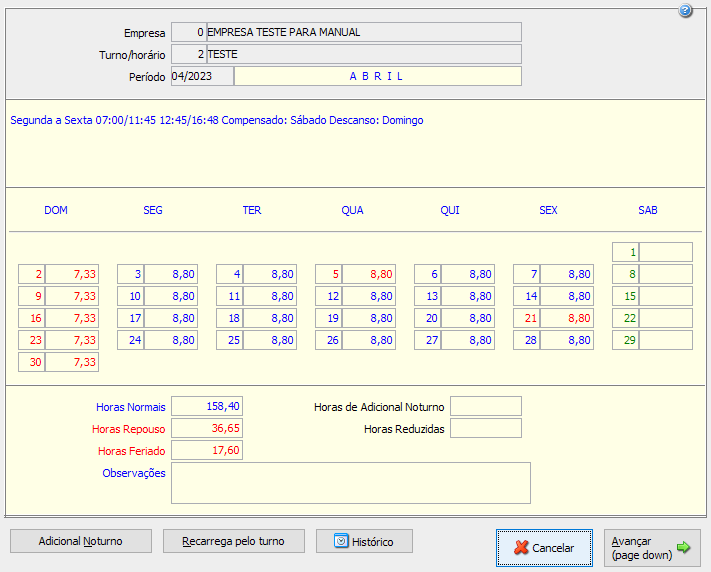
Task: Click the Horas de Adicional Noturno field
Action: pyautogui.click(x=485, y=406)
